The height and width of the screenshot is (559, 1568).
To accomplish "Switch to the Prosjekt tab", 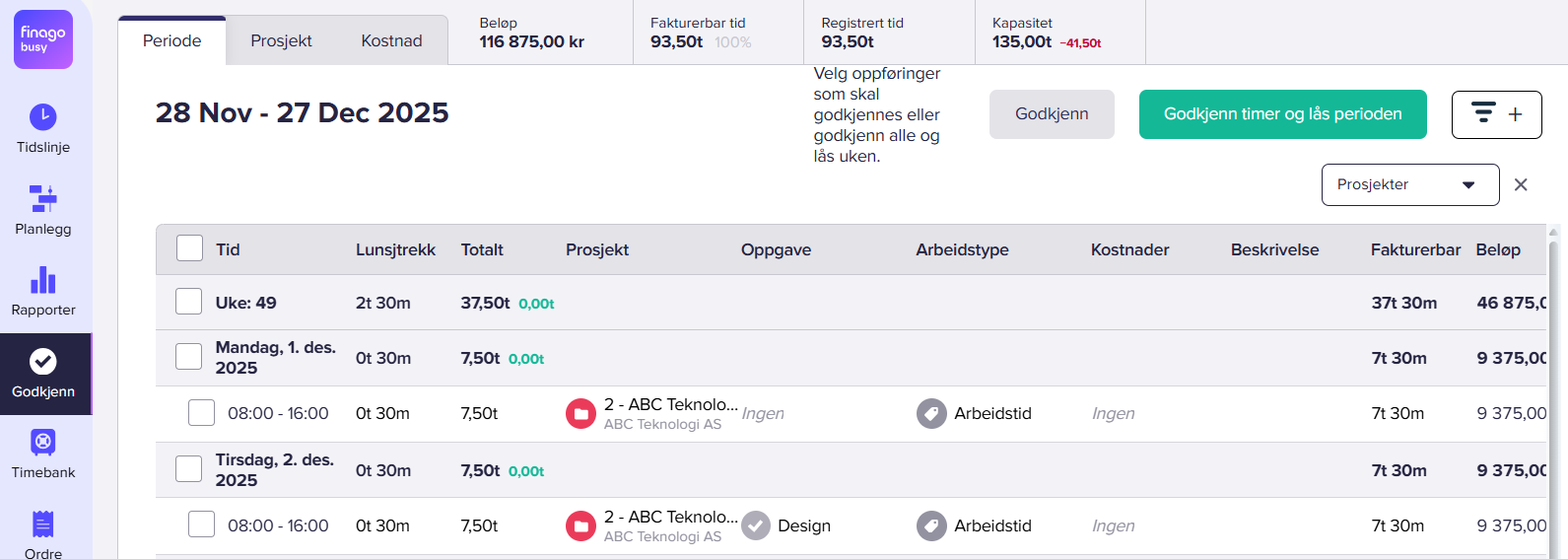I will [x=281, y=40].
